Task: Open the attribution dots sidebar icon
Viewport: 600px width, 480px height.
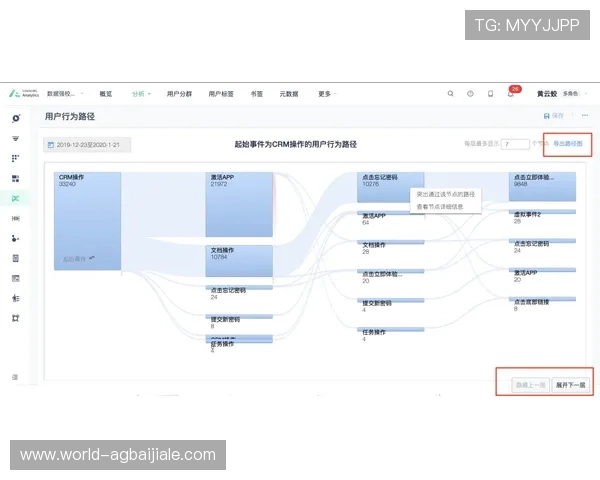Action: pyautogui.click(x=15, y=238)
